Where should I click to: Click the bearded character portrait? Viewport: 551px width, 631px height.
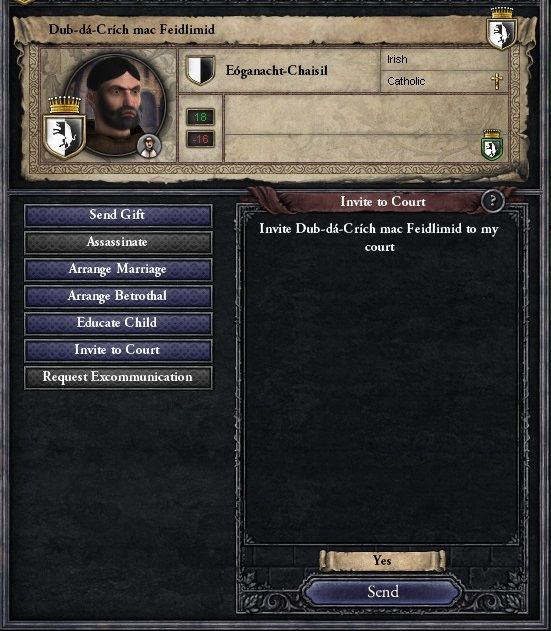click(117, 105)
